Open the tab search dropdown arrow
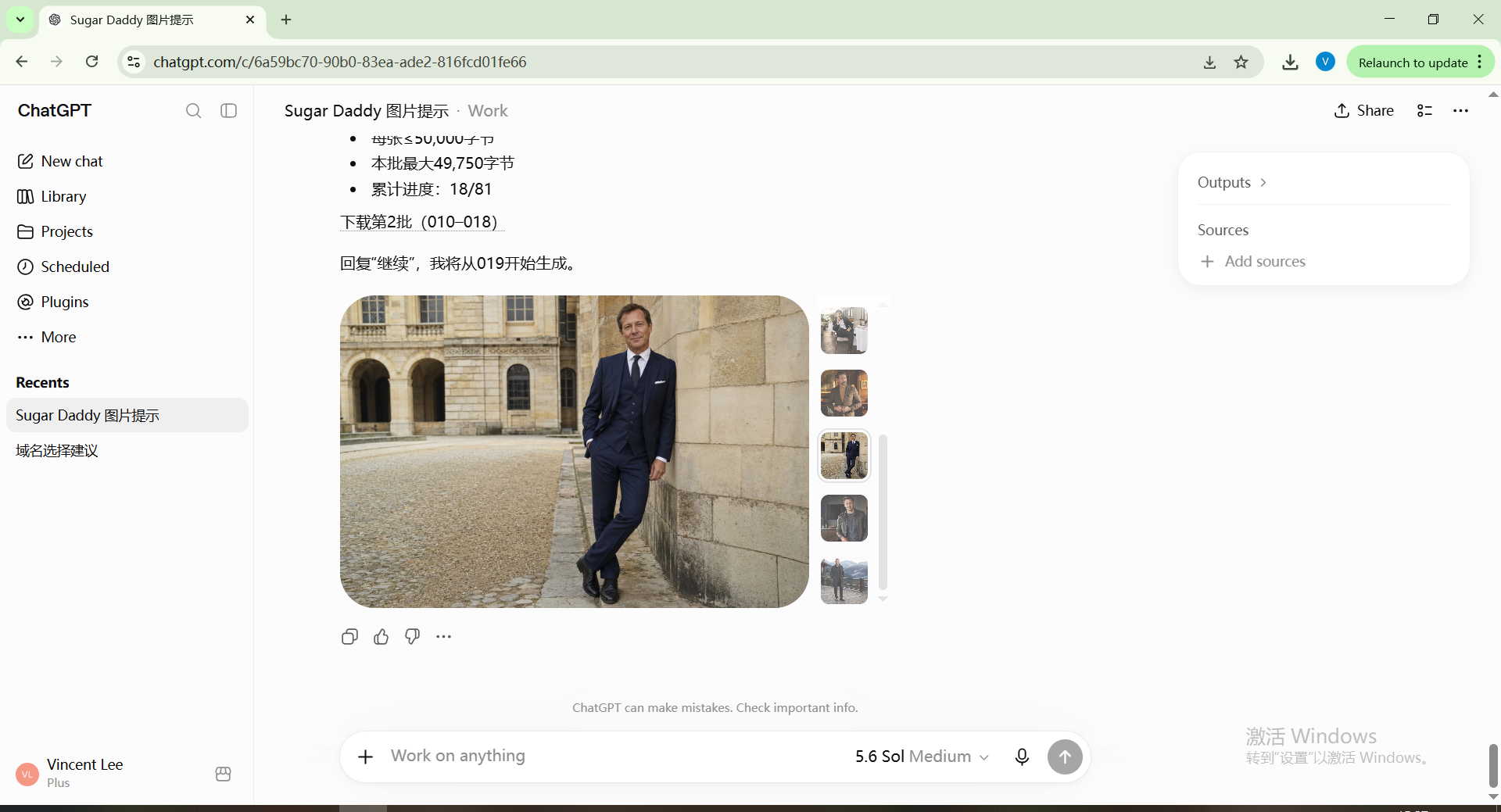The image size is (1501, 812). [x=20, y=20]
